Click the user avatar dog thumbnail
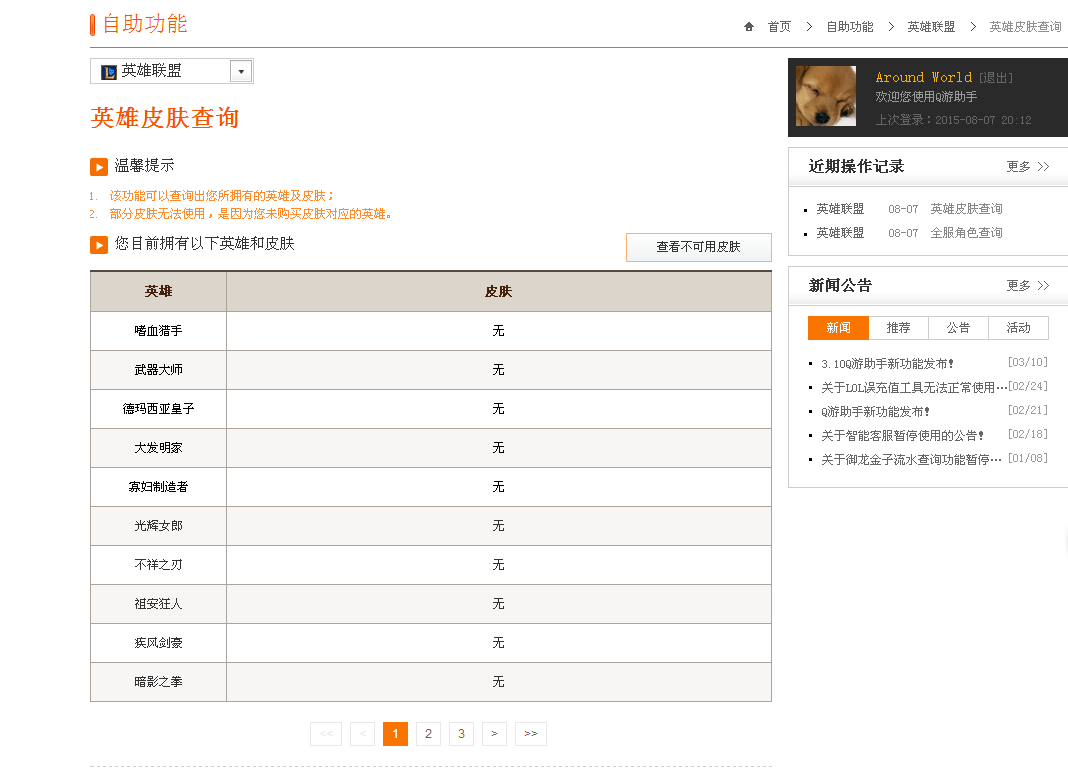Image resolution: width=1068 pixels, height=775 pixels. tap(826, 96)
